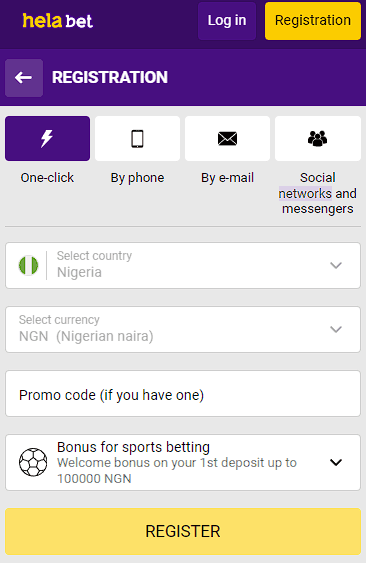Click the Nigeria flag icon
Image resolution: width=366 pixels, height=563 pixels.
[x=28, y=265]
